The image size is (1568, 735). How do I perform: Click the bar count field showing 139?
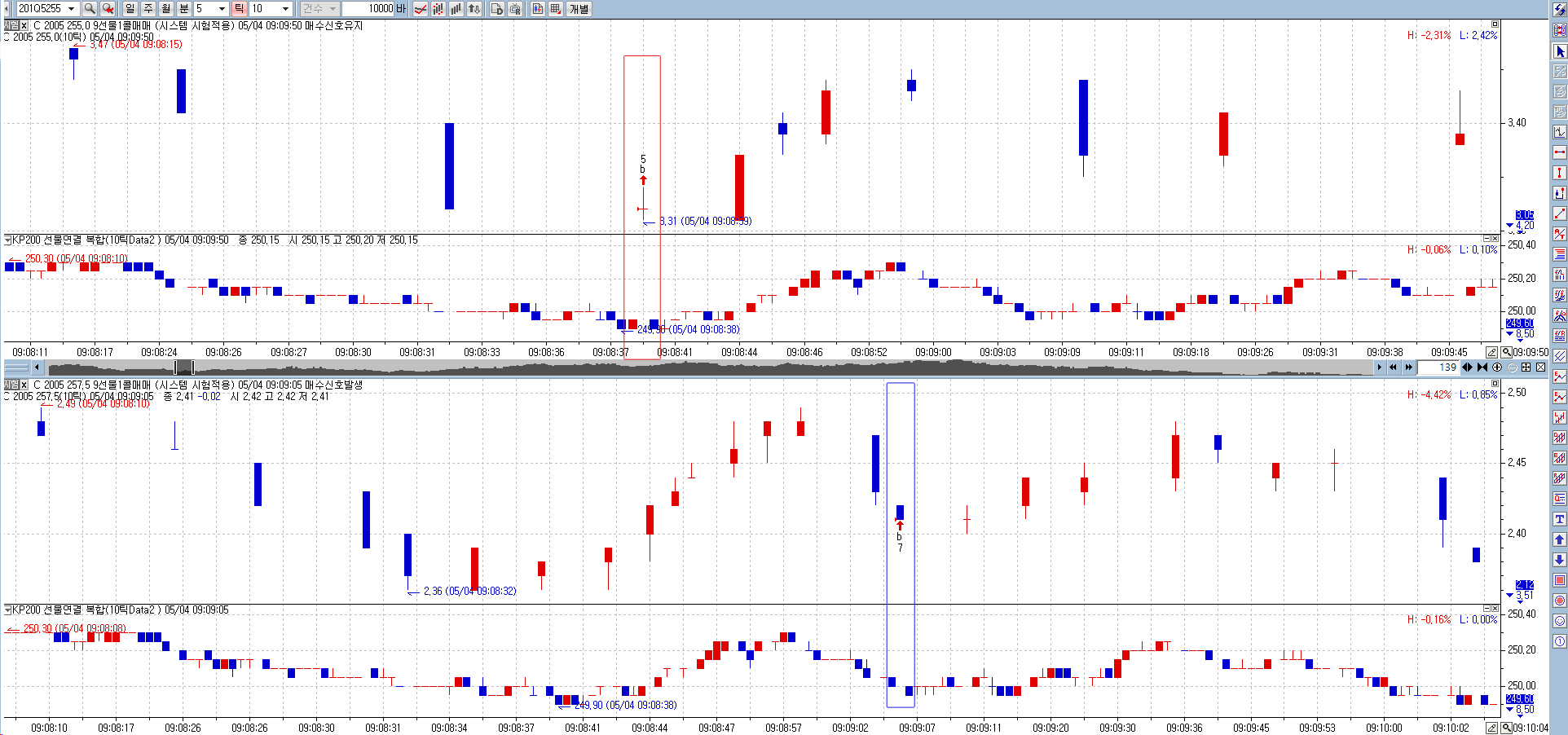(1438, 367)
